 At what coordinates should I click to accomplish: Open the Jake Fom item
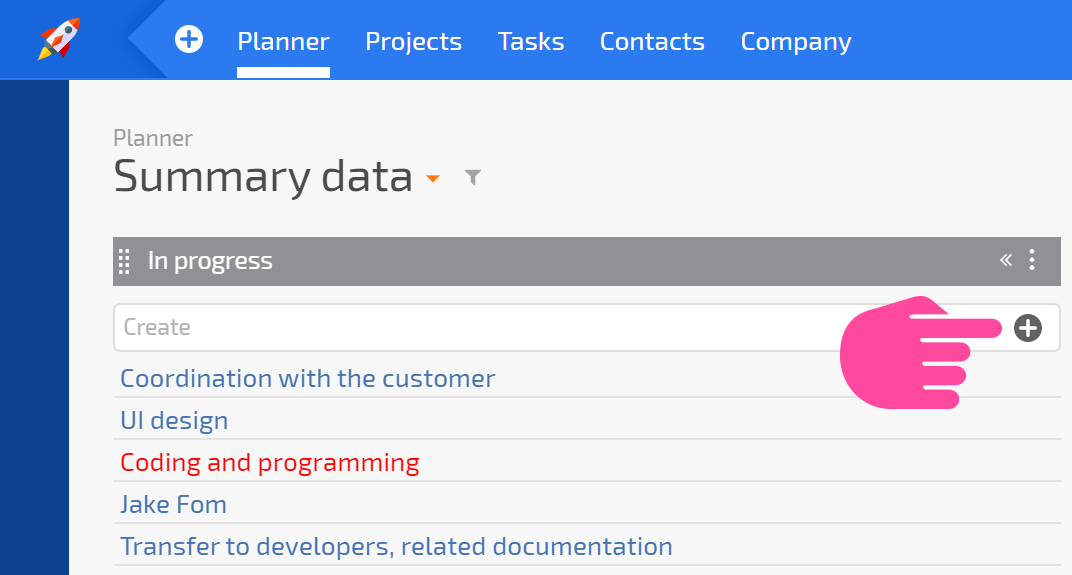(174, 505)
